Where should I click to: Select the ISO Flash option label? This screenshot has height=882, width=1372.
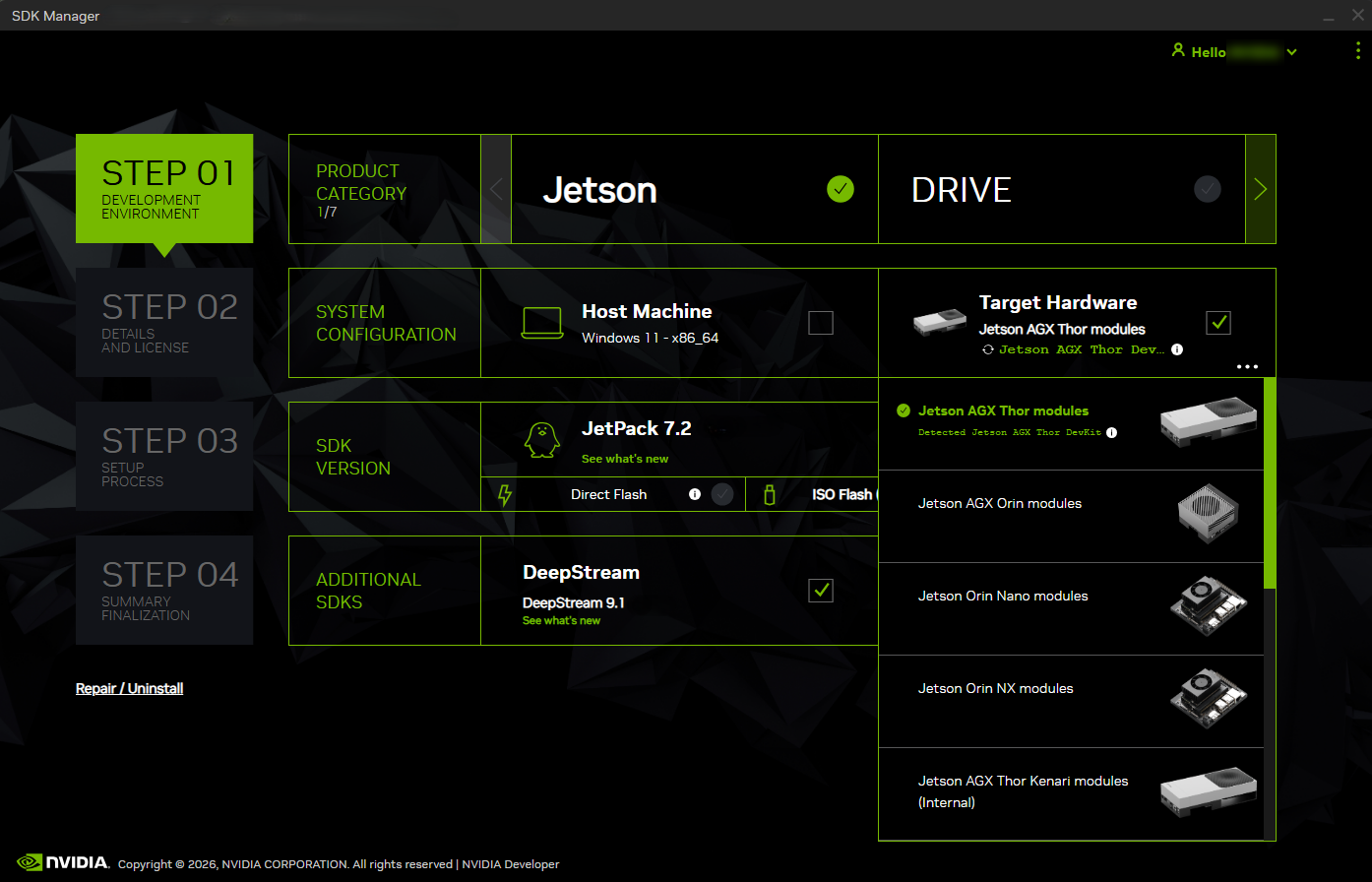point(844,494)
